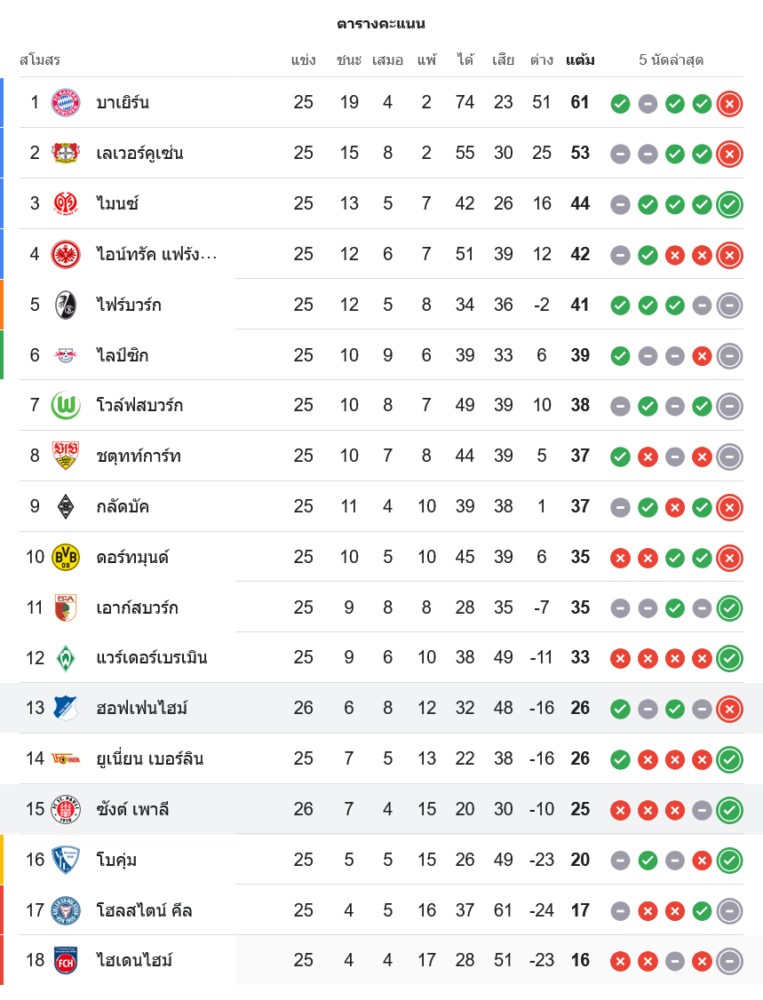Click the ตารางคะแนน table title
Viewport: 763px width, 1000px height.
(x=381, y=23)
